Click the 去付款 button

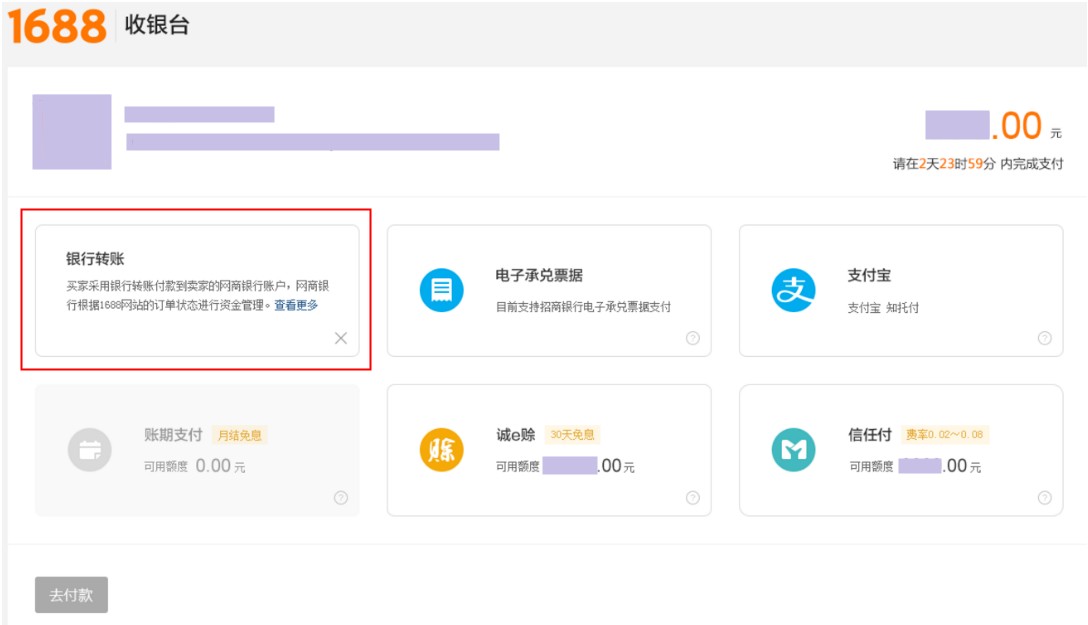coord(71,594)
